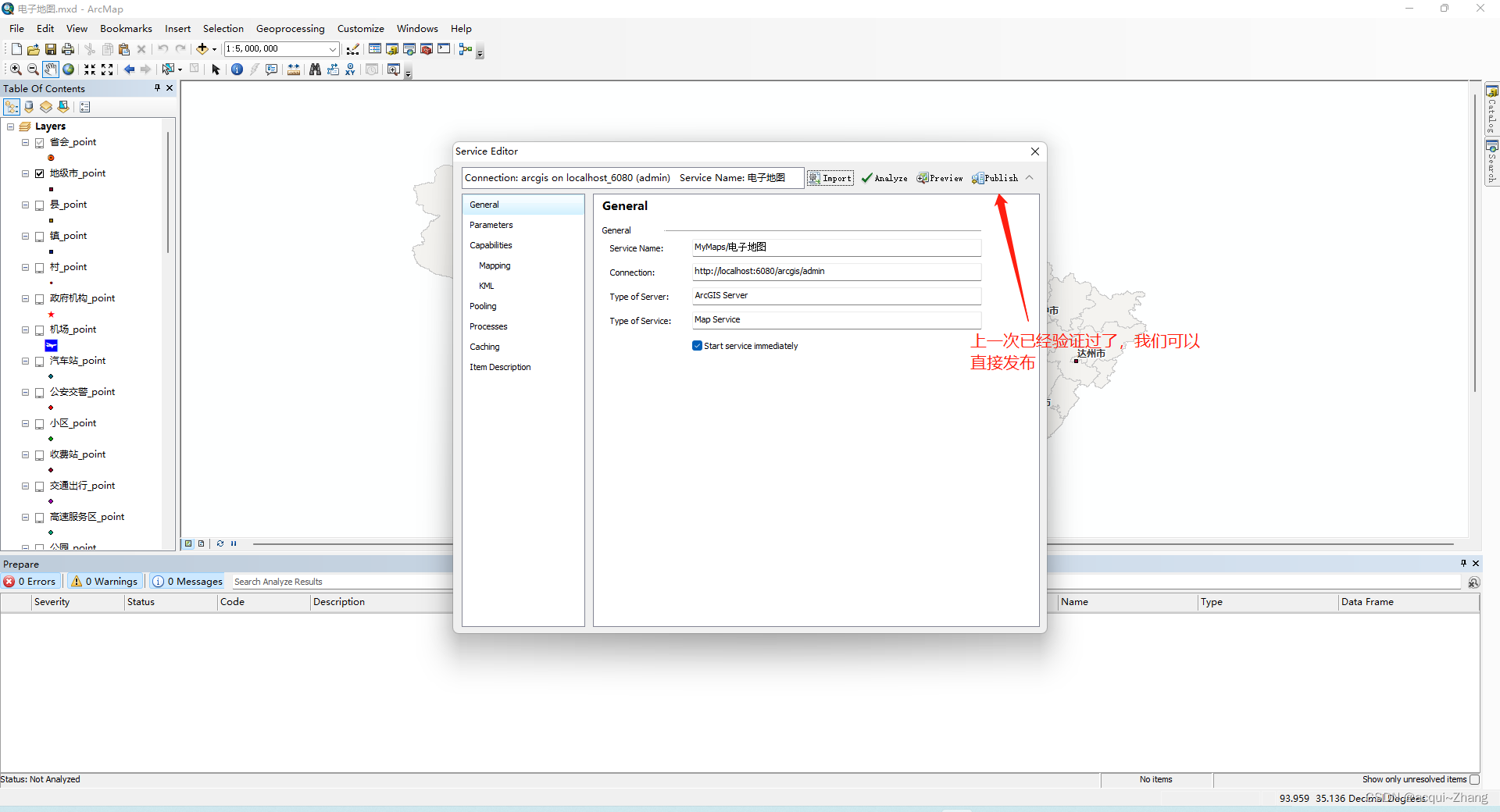The height and width of the screenshot is (812, 1500).
Task: Click the Add Data icon
Action: coord(202,49)
